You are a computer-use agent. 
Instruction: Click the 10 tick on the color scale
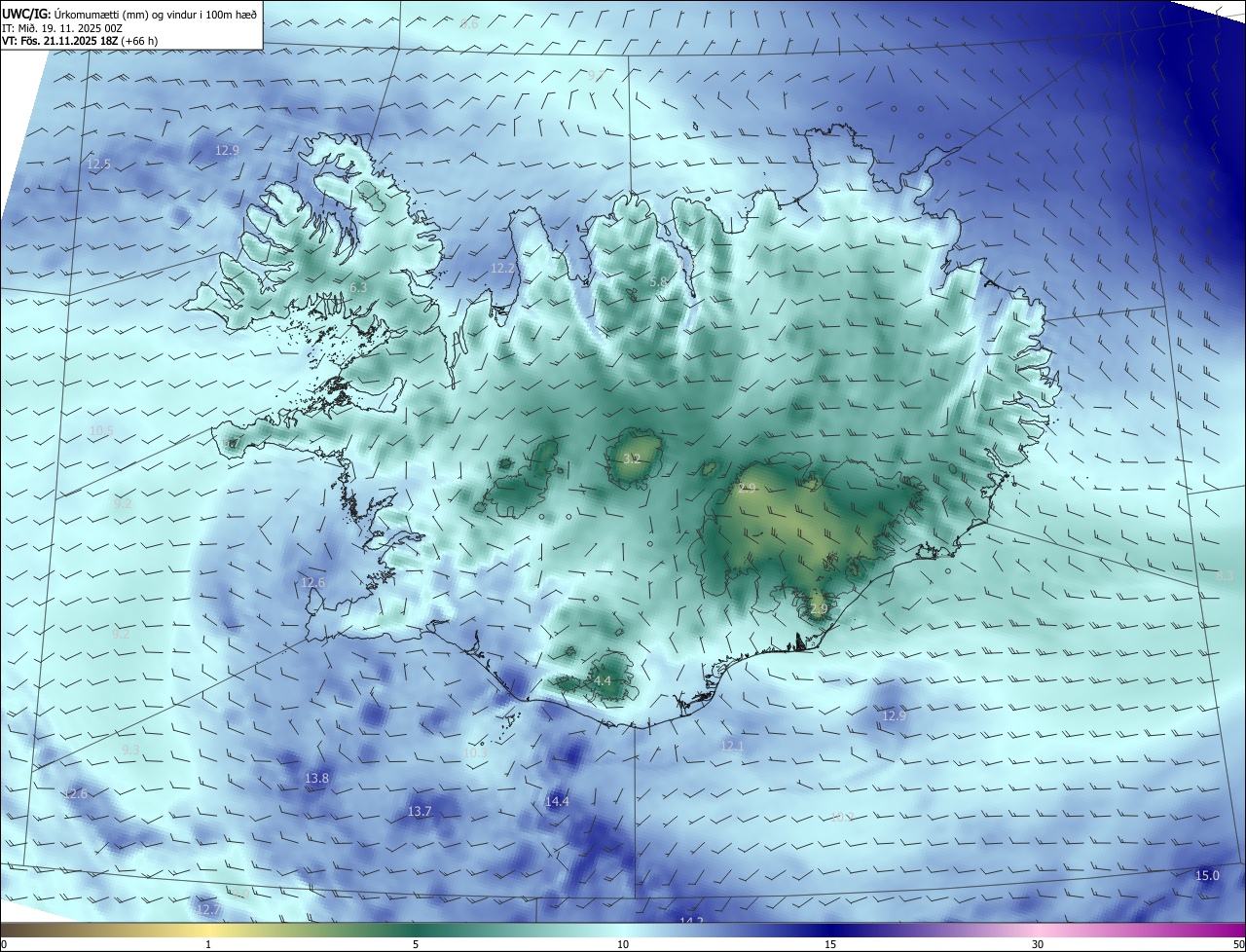623,944
